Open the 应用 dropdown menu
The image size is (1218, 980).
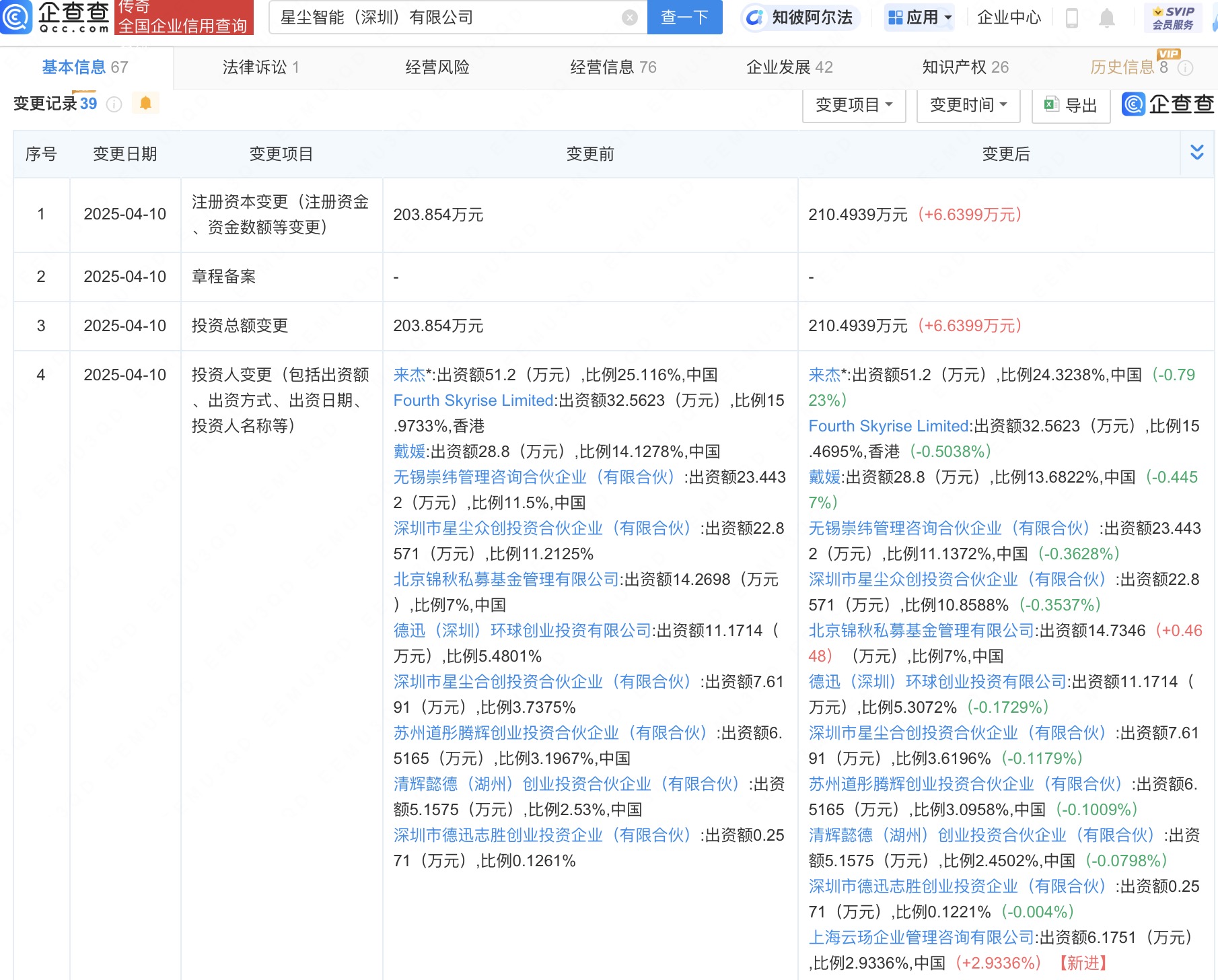(x=919, y=17)
